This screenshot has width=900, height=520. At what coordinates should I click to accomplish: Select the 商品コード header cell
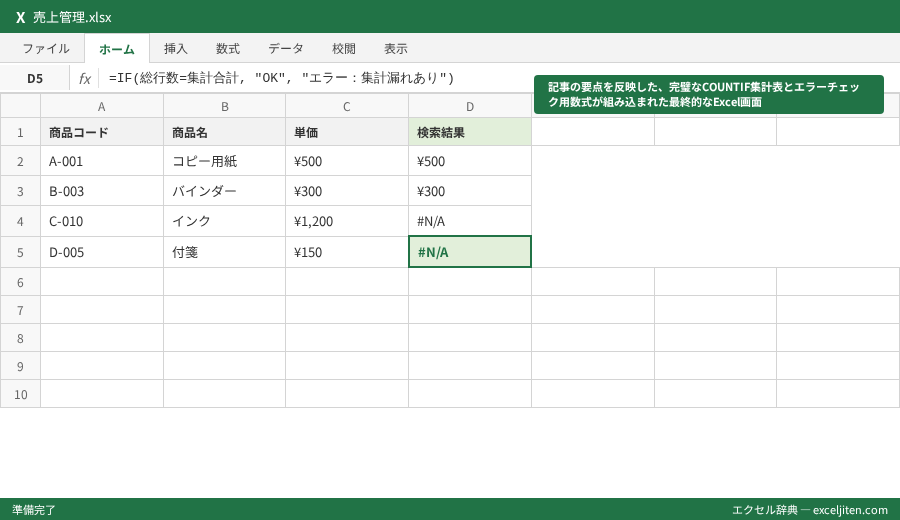click(102, 132)
